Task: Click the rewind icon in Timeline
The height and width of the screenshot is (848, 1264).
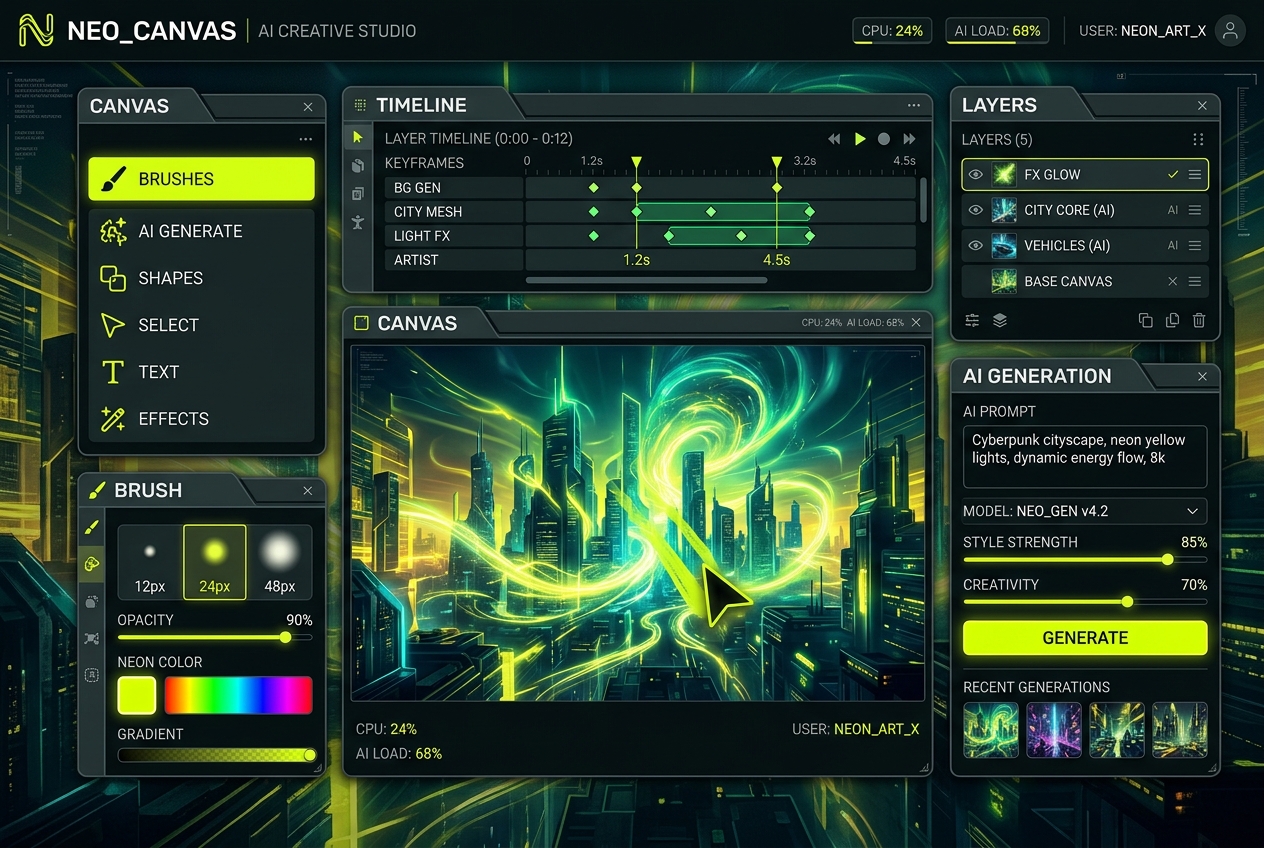Action: [835, 139]
